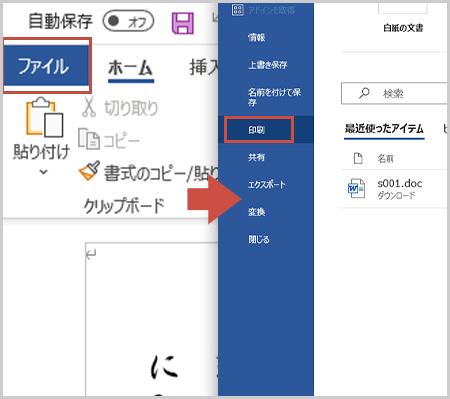The image size is (450, 399).
Task: Click the Word icon beside s001.doc
Action: pos(356,189)
